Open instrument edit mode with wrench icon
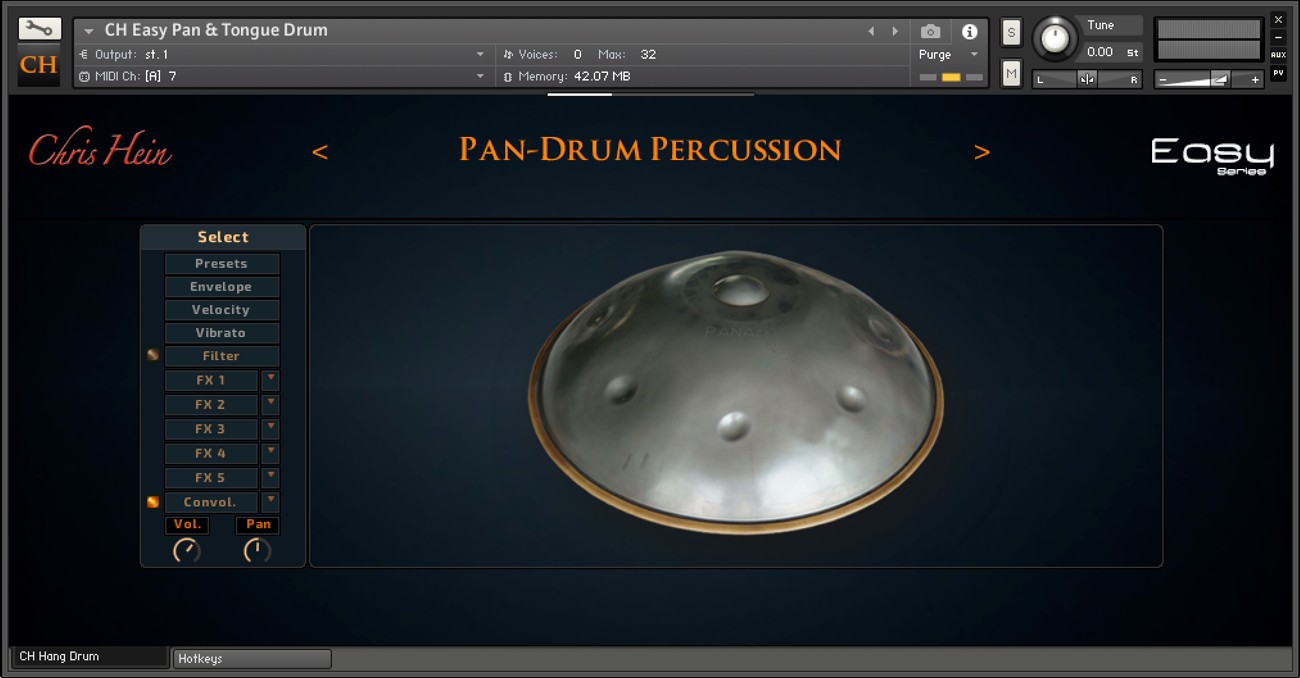The image size is (1300, 678). (39, 28)
